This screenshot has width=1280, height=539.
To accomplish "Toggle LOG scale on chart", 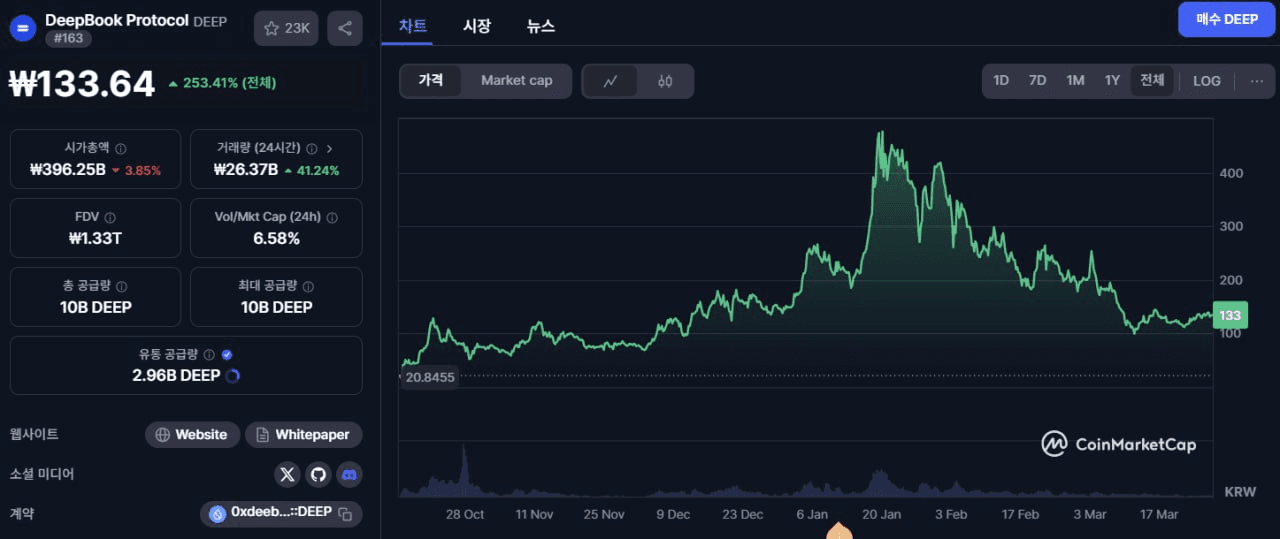I will tap(1207, 81).
